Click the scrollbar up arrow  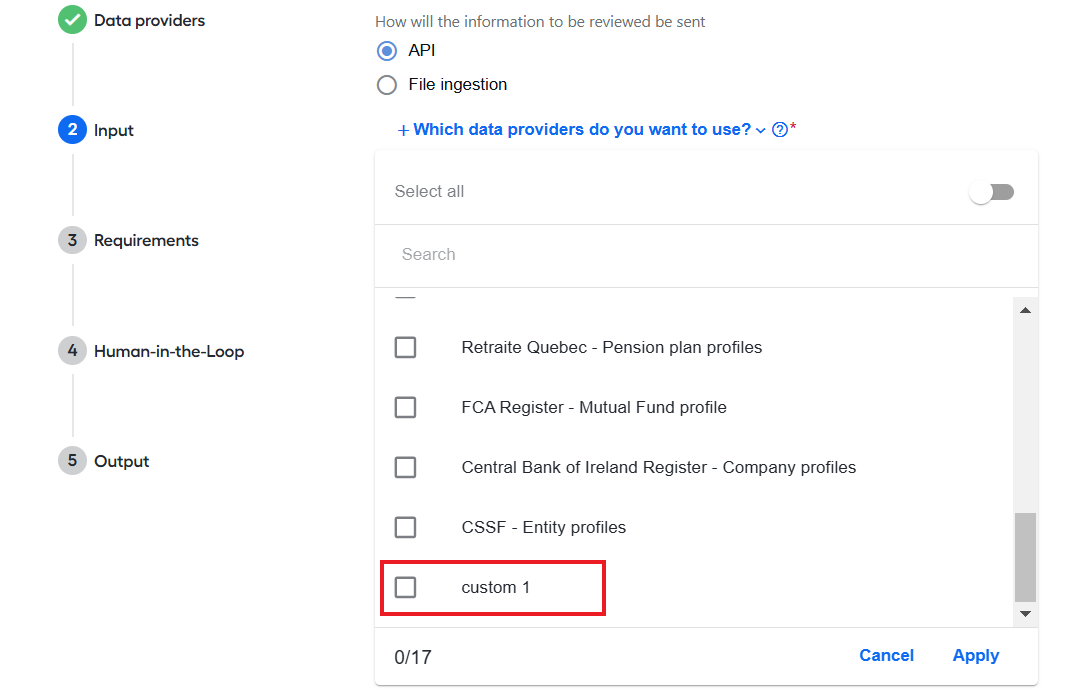click(x=1025, y=311)
